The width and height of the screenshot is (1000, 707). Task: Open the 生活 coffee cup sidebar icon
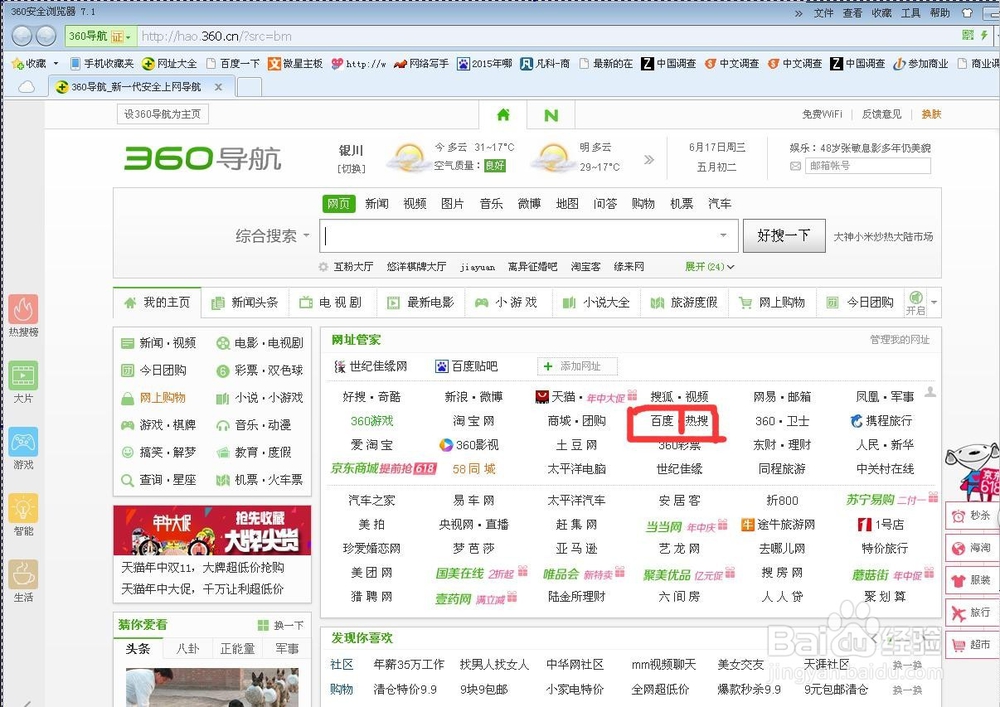[x=23, y=574]
